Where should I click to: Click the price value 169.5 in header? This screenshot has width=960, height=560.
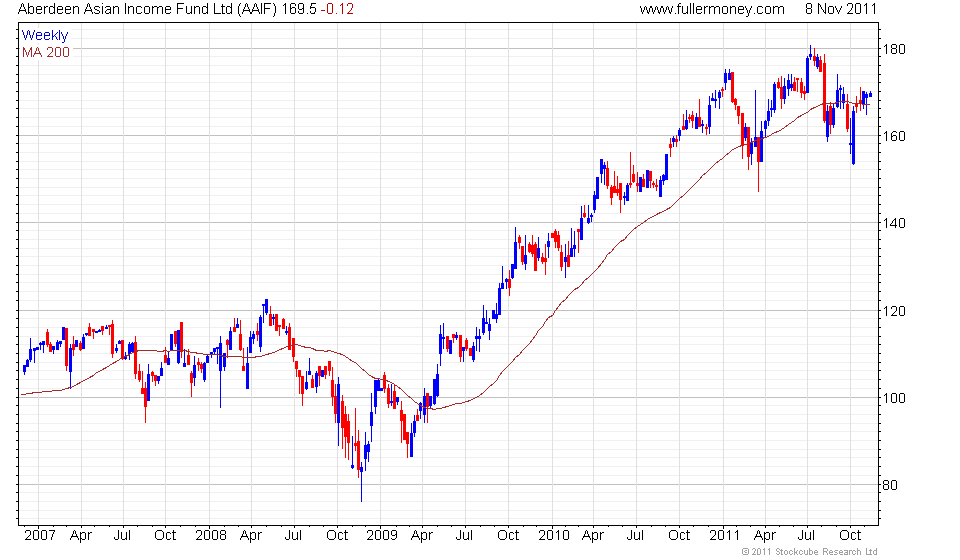coord(299,9)
